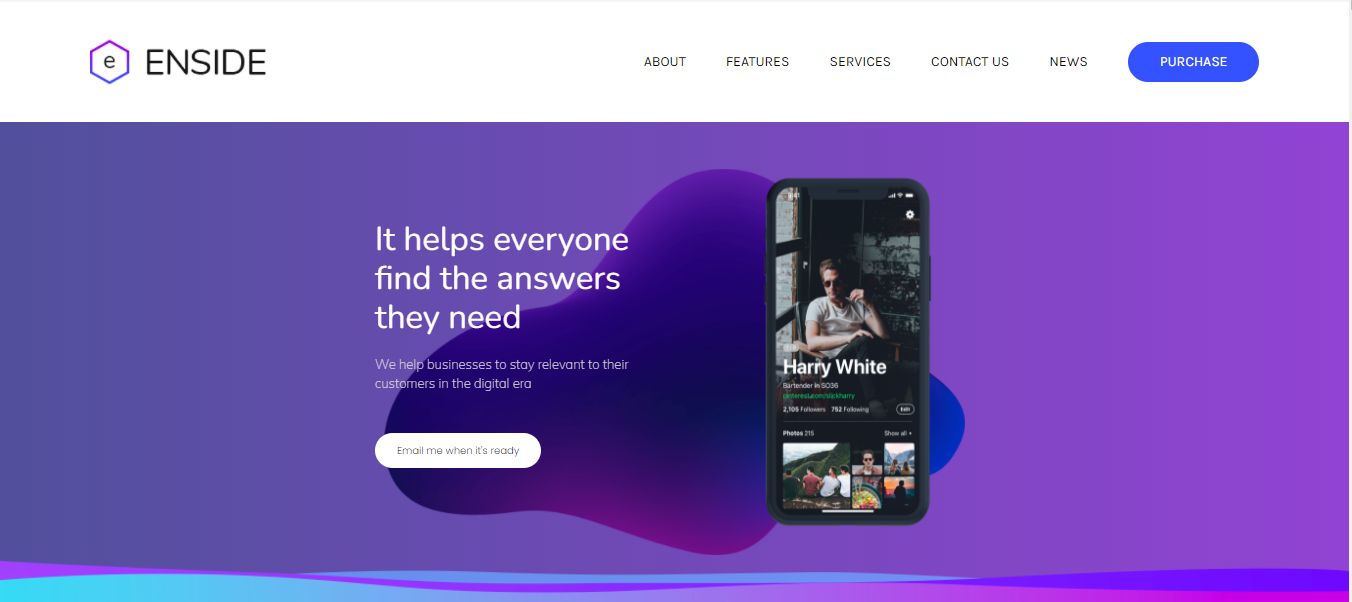
Task: Click the Email me when it's ready button
Action: [x=458, y=450]
